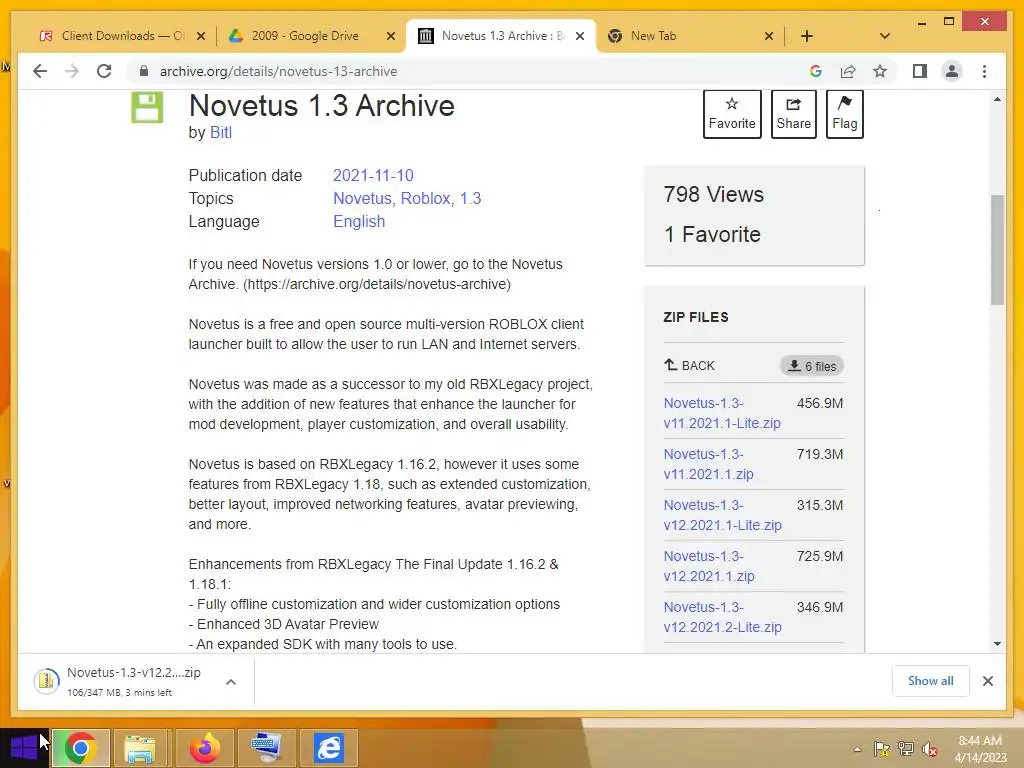Close the Client Downloads tab
Image resolution: width=1024 pixels, height=768 pixels.
point(201,36)
